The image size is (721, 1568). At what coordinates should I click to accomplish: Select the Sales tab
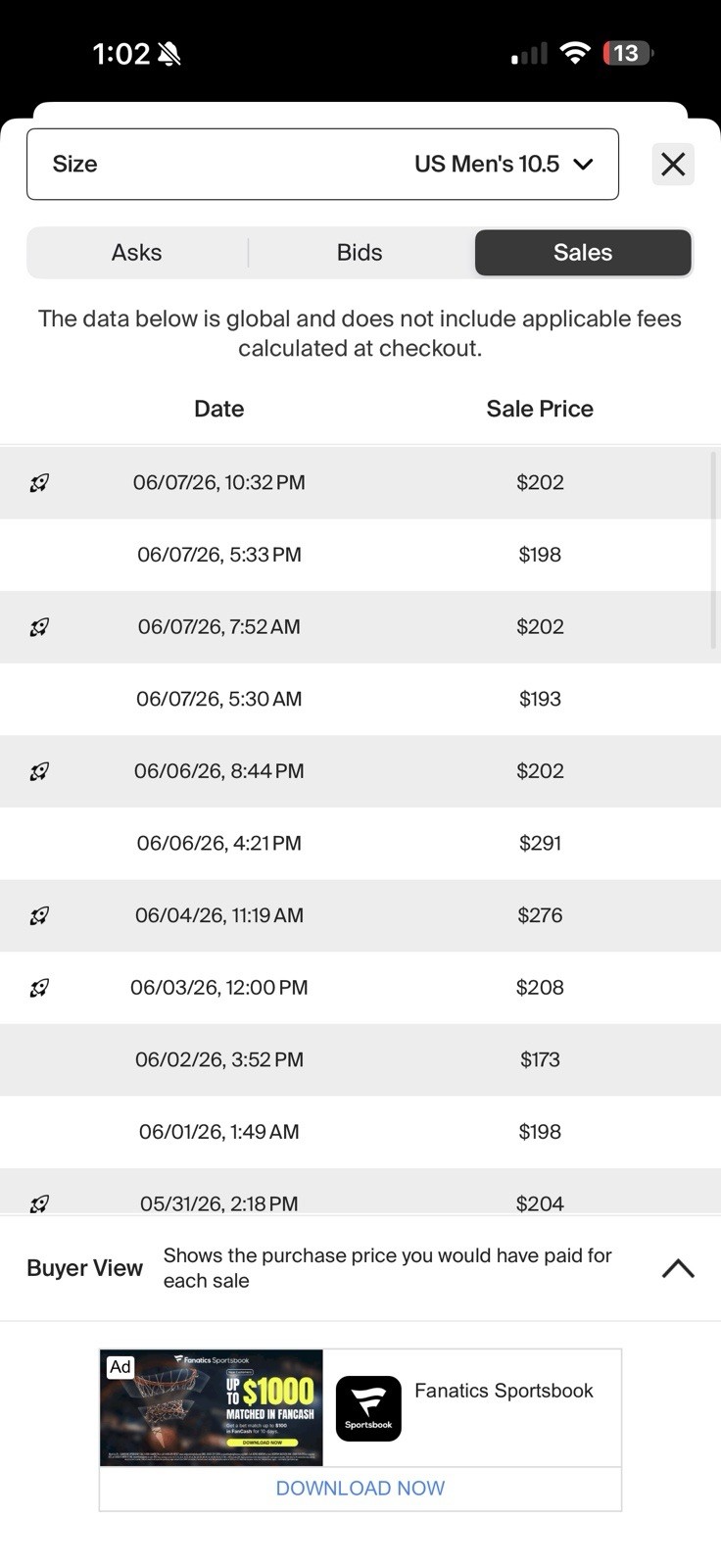point(583,253)
